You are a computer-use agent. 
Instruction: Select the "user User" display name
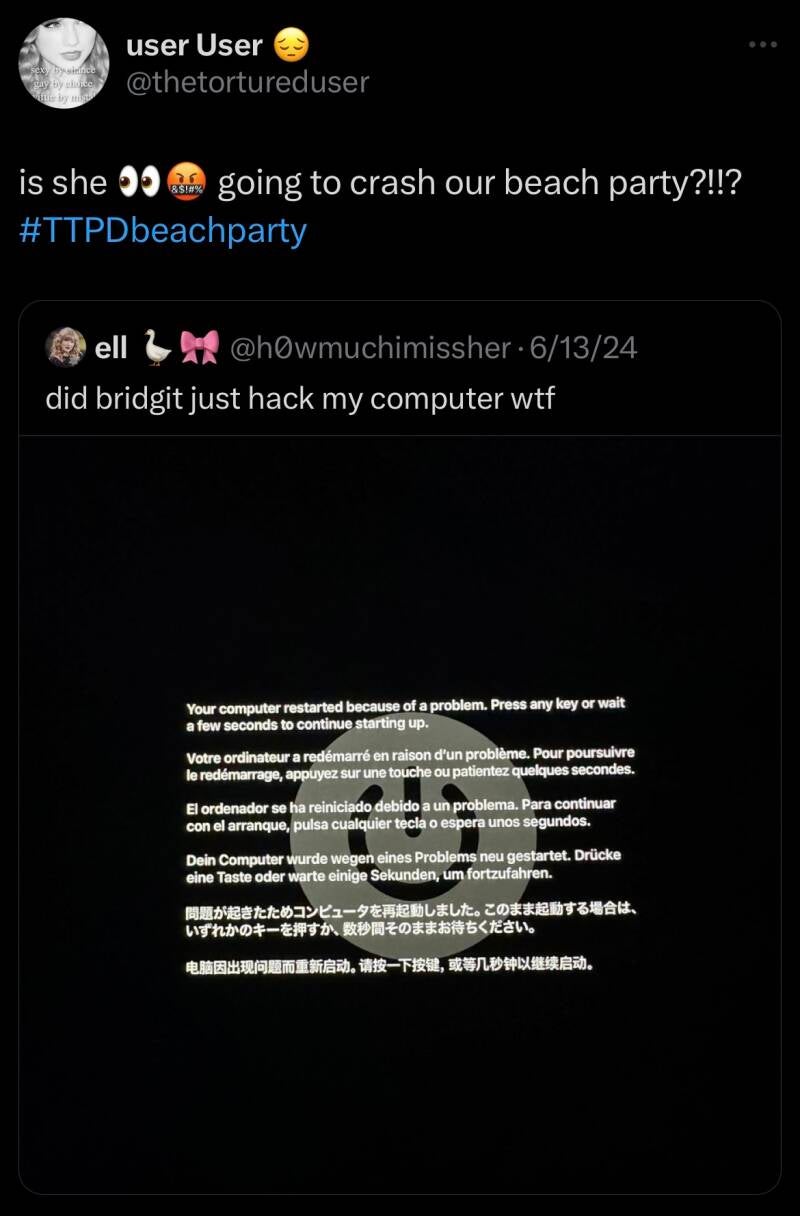195,44
